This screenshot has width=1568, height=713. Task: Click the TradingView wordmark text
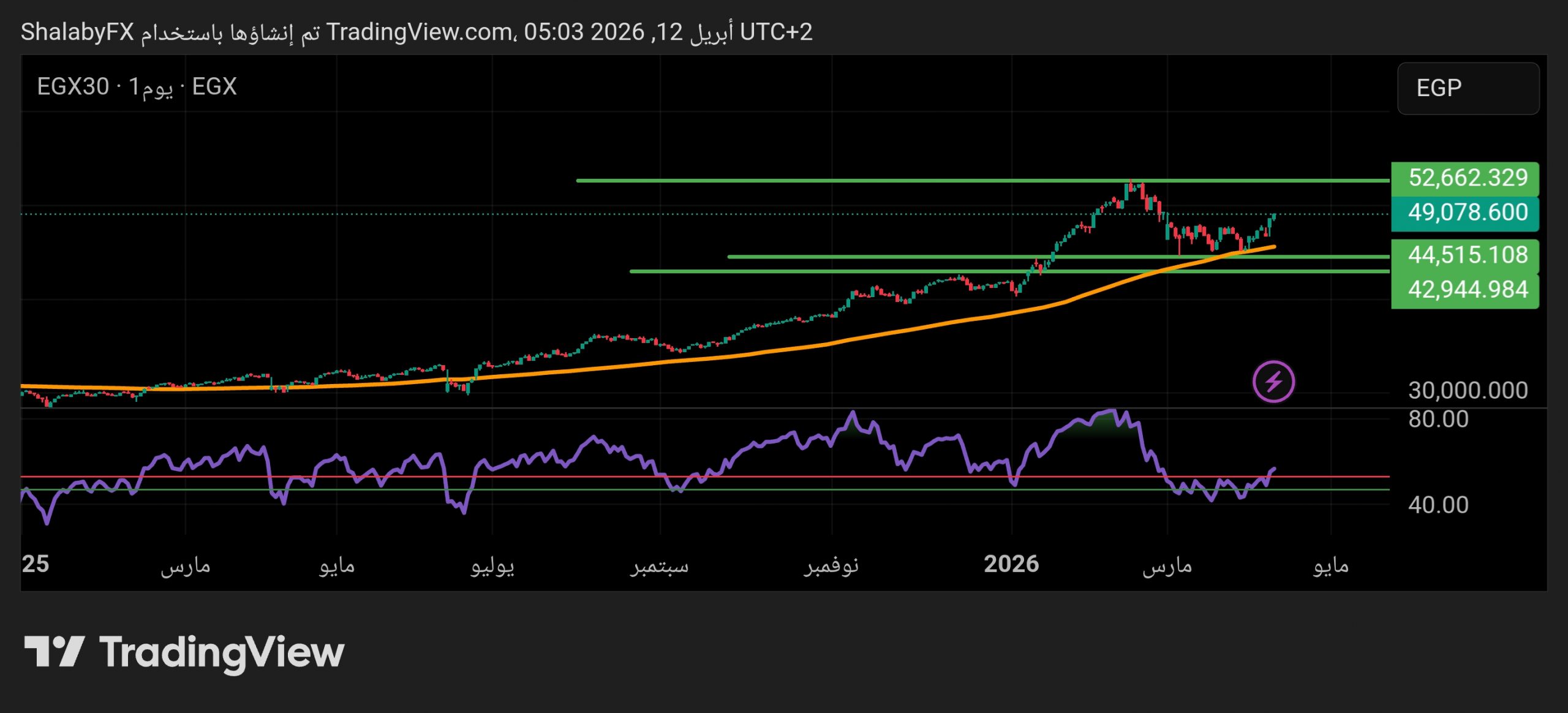coord(222,653)
